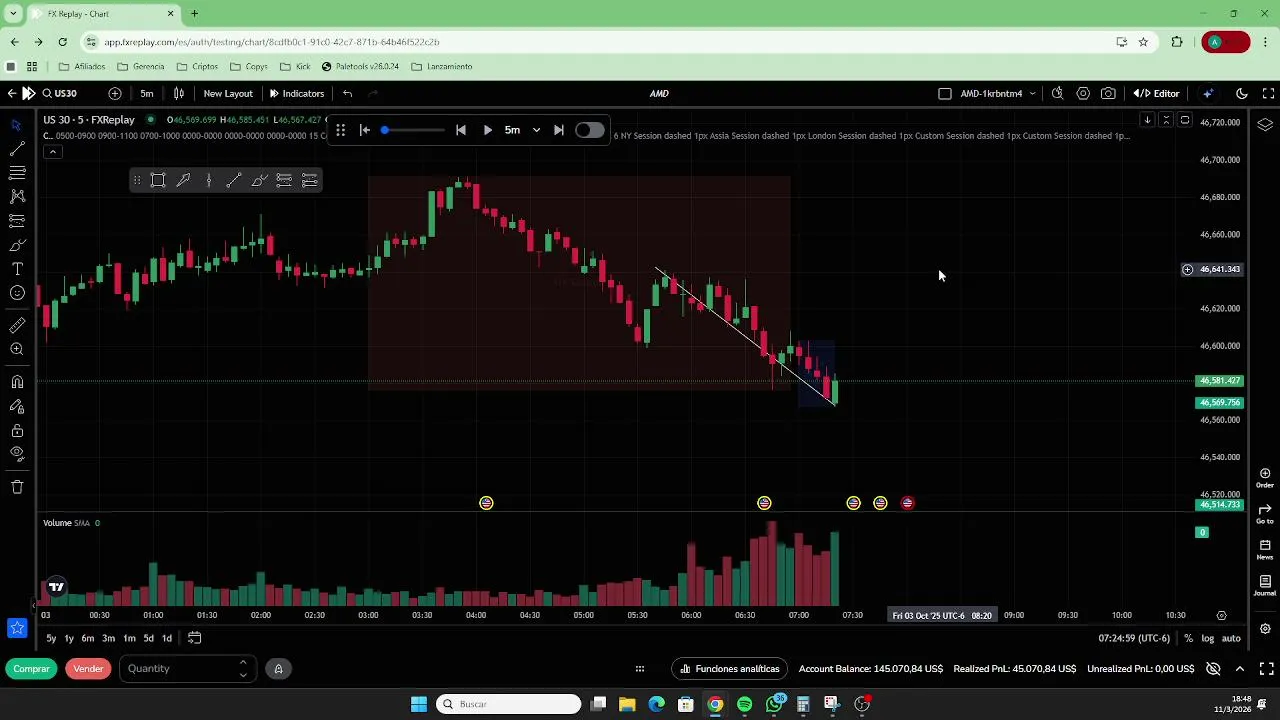Viewport: 1280px width, 720px height.
Task: Hide all drawings with eye icon
Action: pos(17,454)
